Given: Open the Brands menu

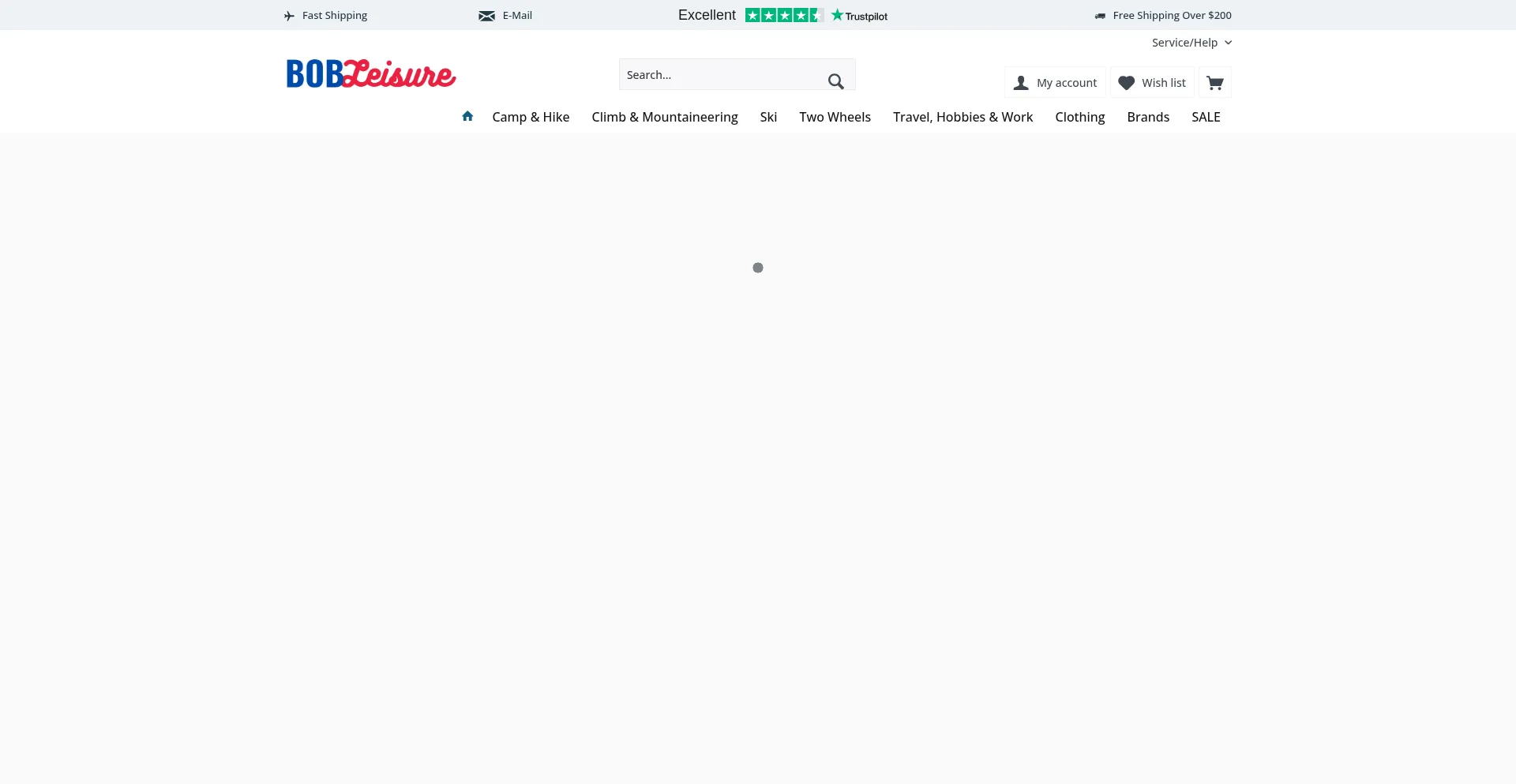Looking at the screenshot, I should (1148, 117).
